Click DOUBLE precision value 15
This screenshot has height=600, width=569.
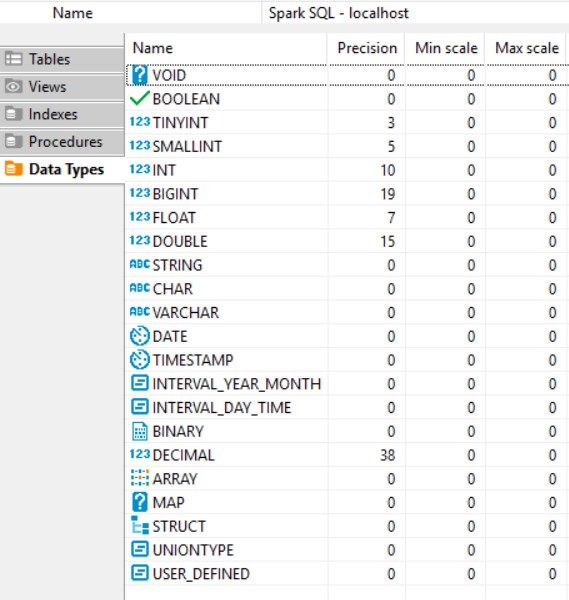[x=388, y=241]
